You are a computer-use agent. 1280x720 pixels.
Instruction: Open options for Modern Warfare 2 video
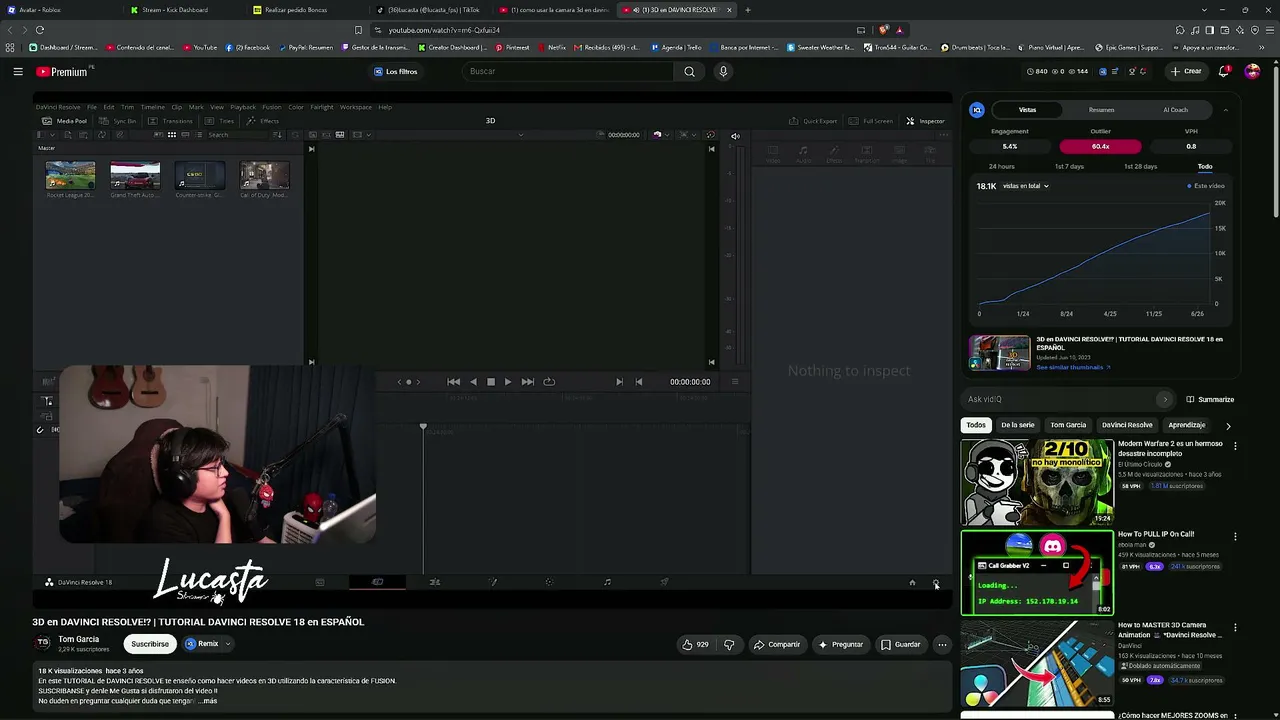pos(1235,446)
